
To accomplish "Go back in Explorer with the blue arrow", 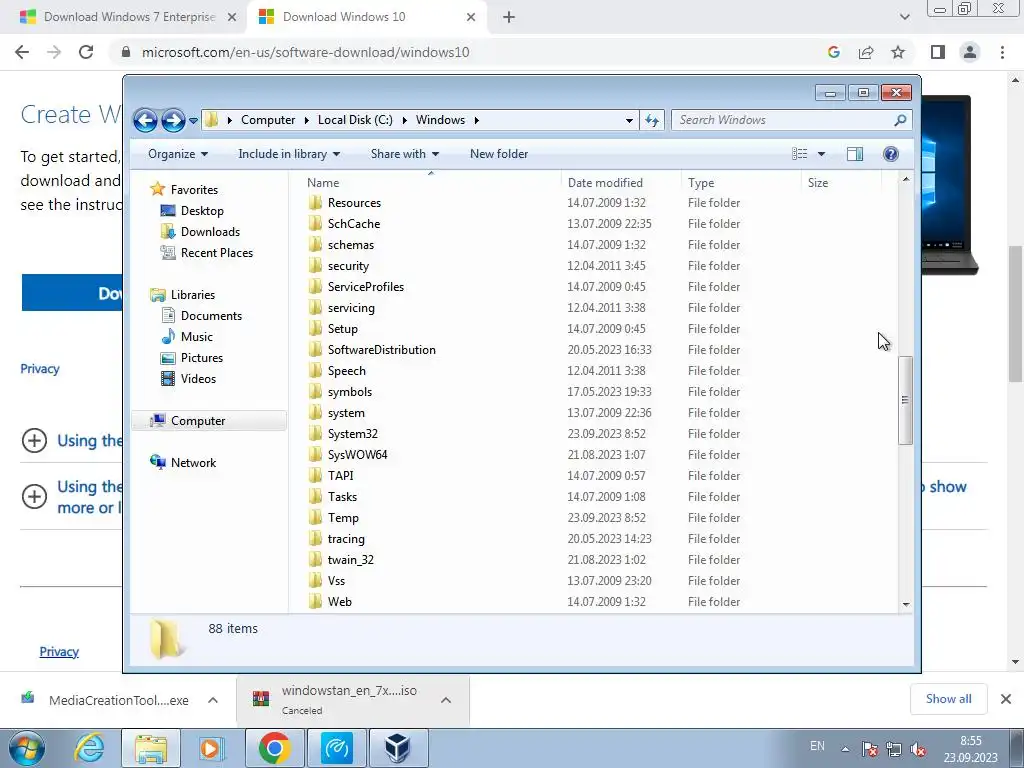I will 145,120.
